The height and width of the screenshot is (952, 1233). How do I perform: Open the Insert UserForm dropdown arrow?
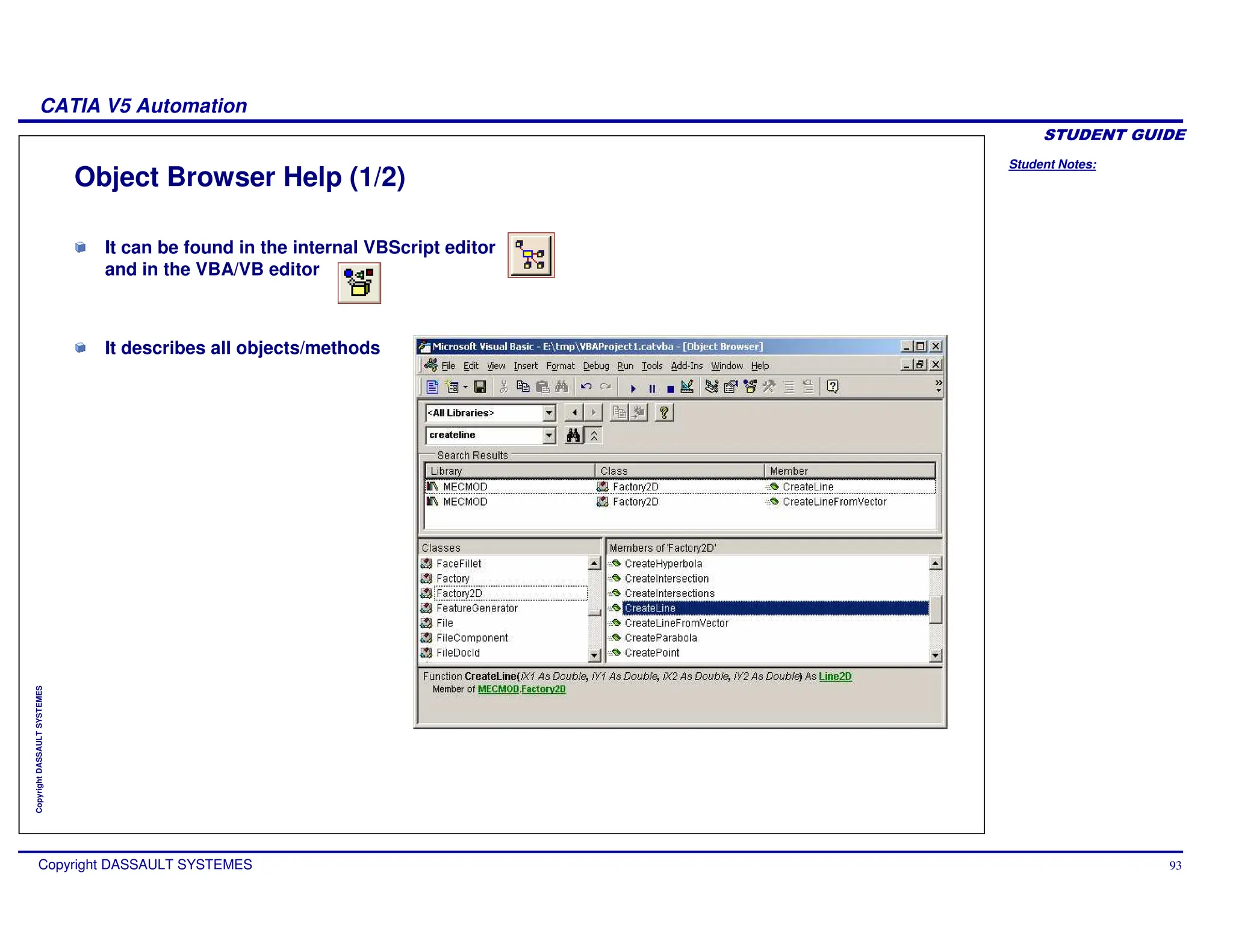465,388
